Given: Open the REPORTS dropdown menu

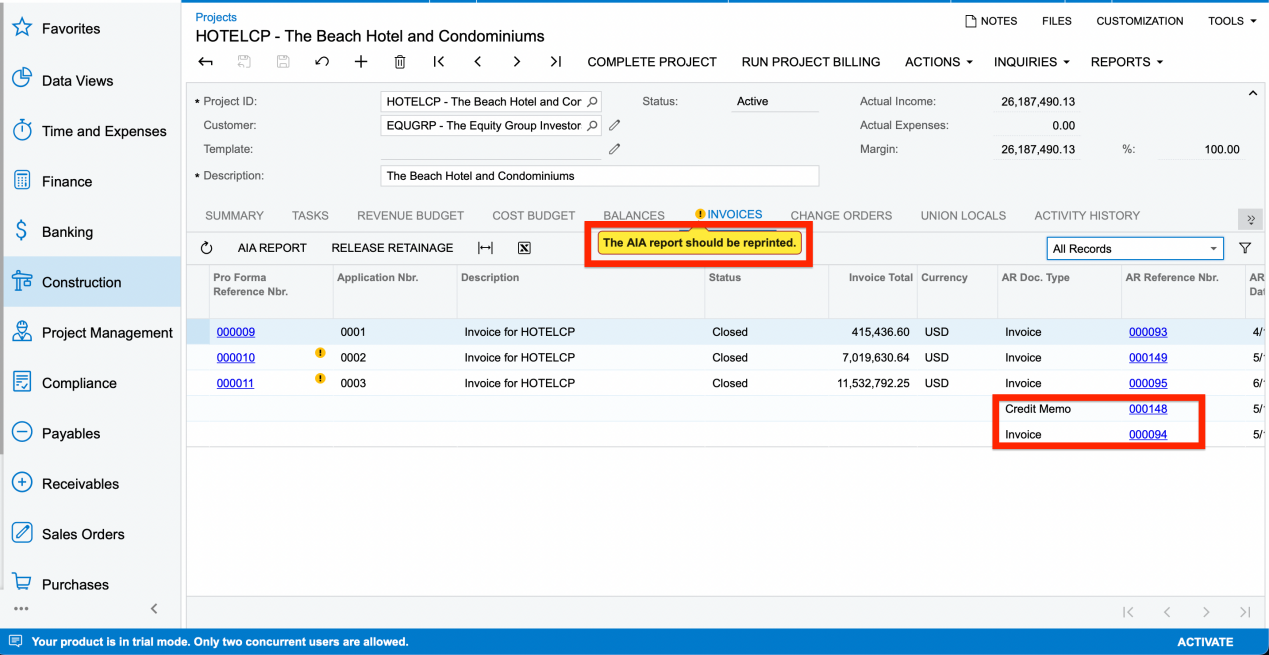Looking at the screenshot, I should coord(1126,62).
